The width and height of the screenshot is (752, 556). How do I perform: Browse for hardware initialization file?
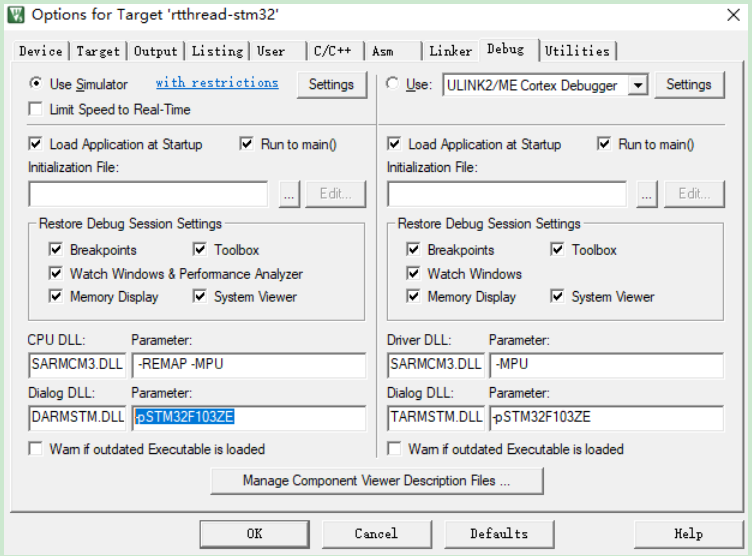[646, 194]
